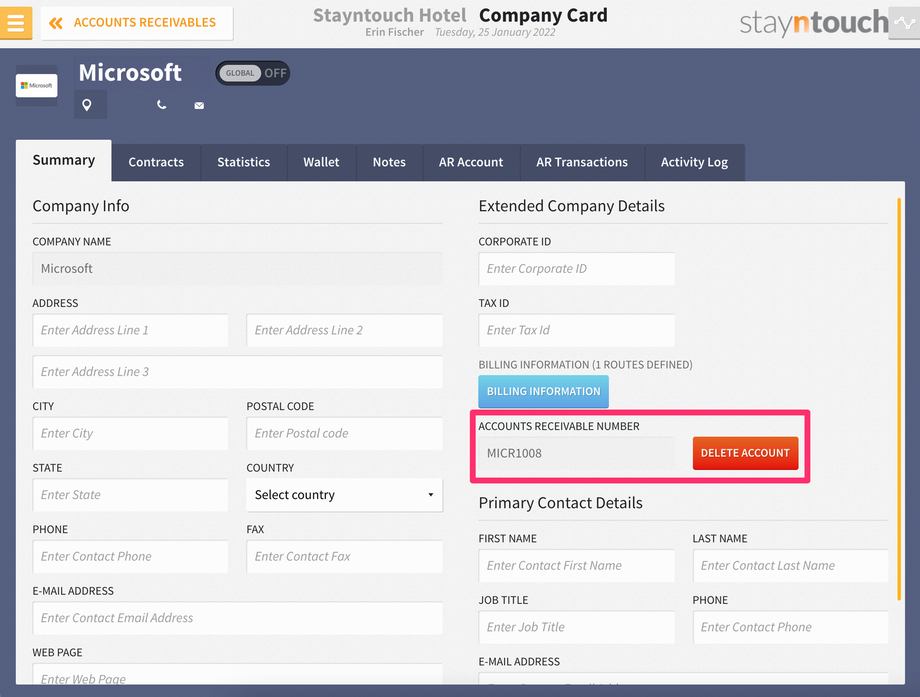Click the staff name Erin Fischer

(x=394, y=32)
